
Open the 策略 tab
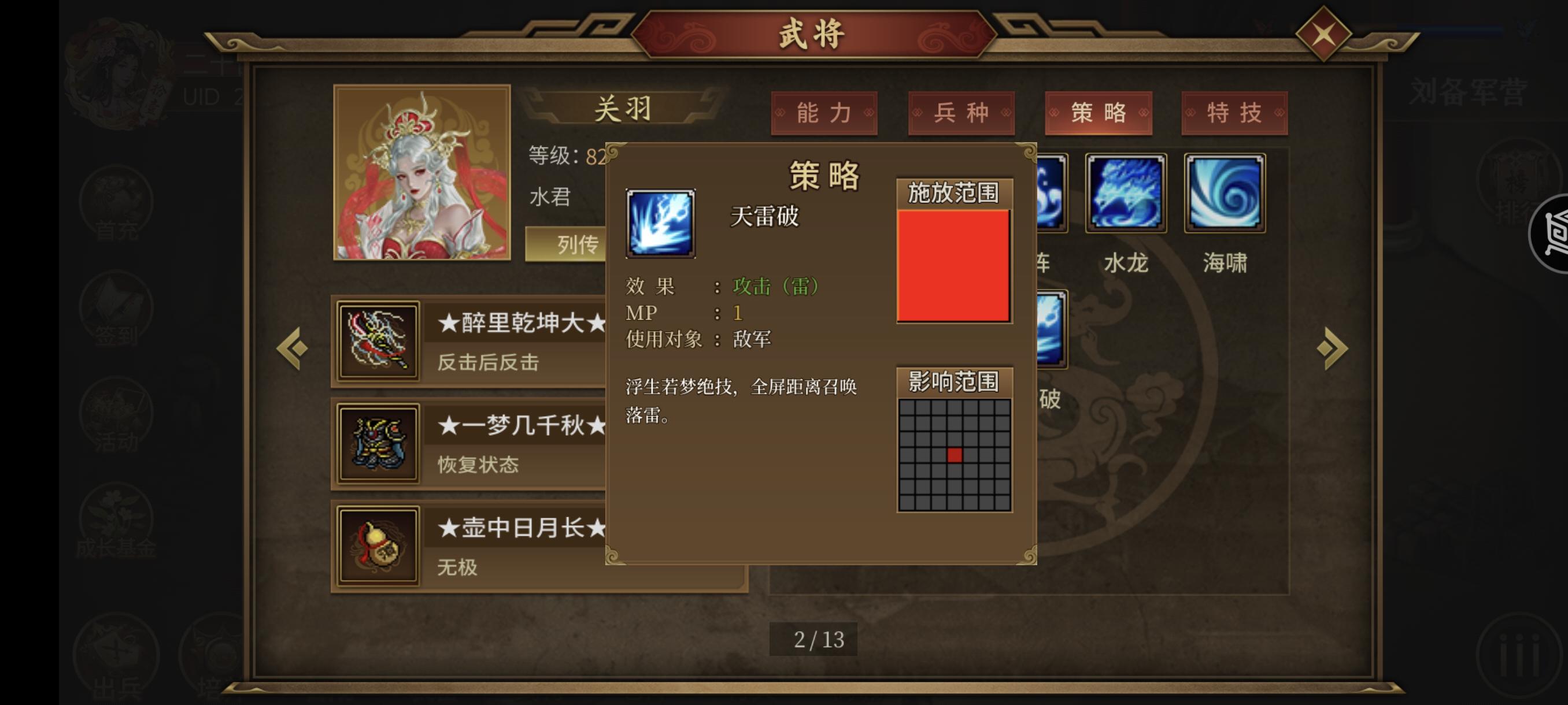pyautogui.click(x=1098, y=113)
